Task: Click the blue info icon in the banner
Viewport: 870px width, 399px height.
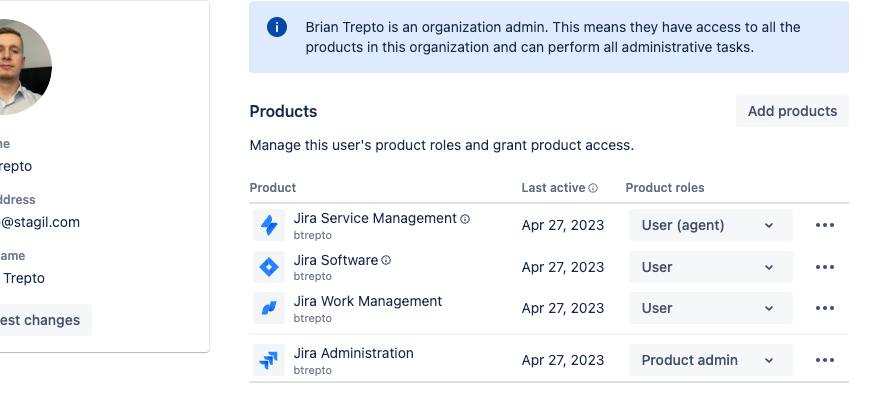Action: (277, 27)
